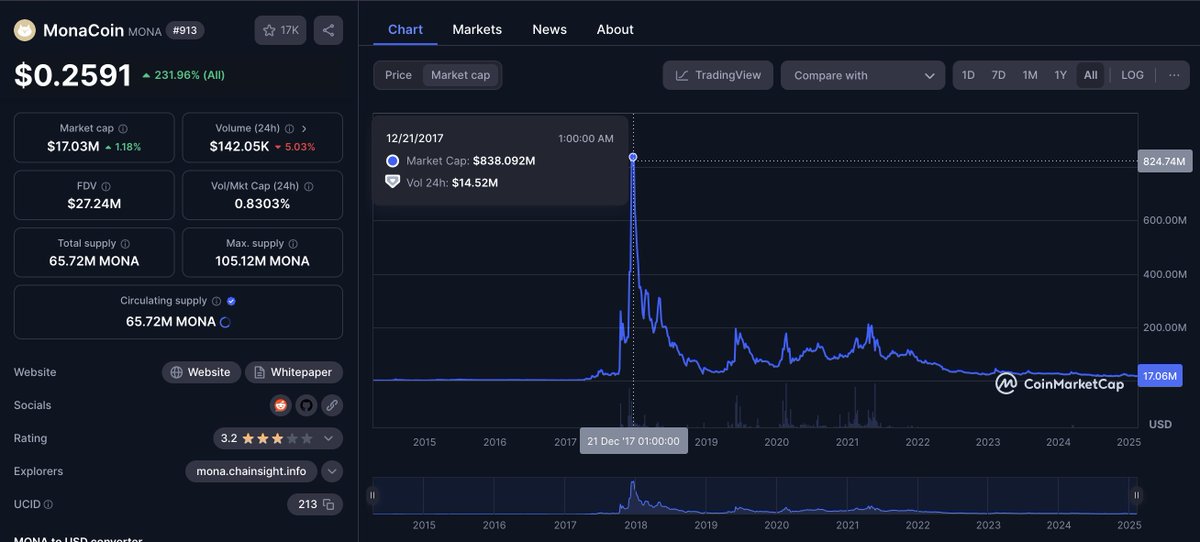Click the 2021 label on chart axis
The width and height of the screenshot is (1200, 542).
pos(847,442)
